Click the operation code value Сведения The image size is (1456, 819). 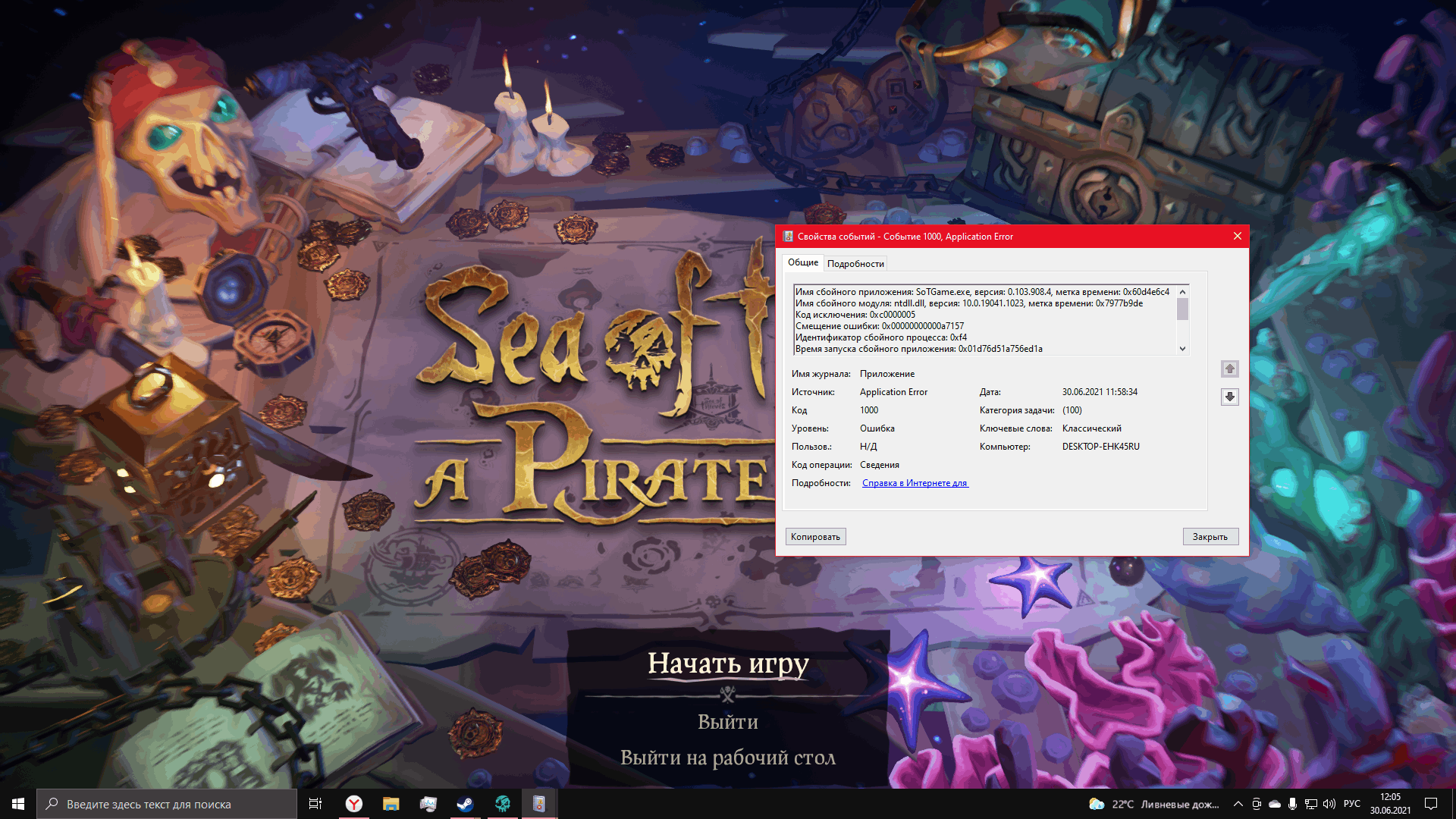click(880, 465)
